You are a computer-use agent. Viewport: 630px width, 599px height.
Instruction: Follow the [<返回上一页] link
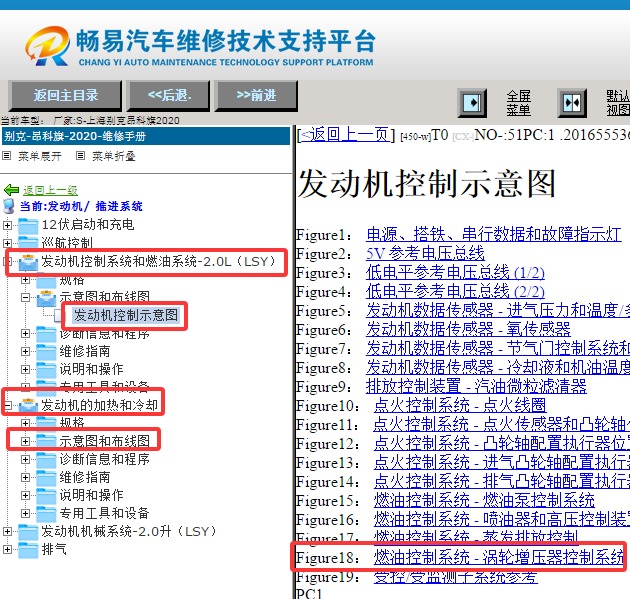click(x=346, y=135)
